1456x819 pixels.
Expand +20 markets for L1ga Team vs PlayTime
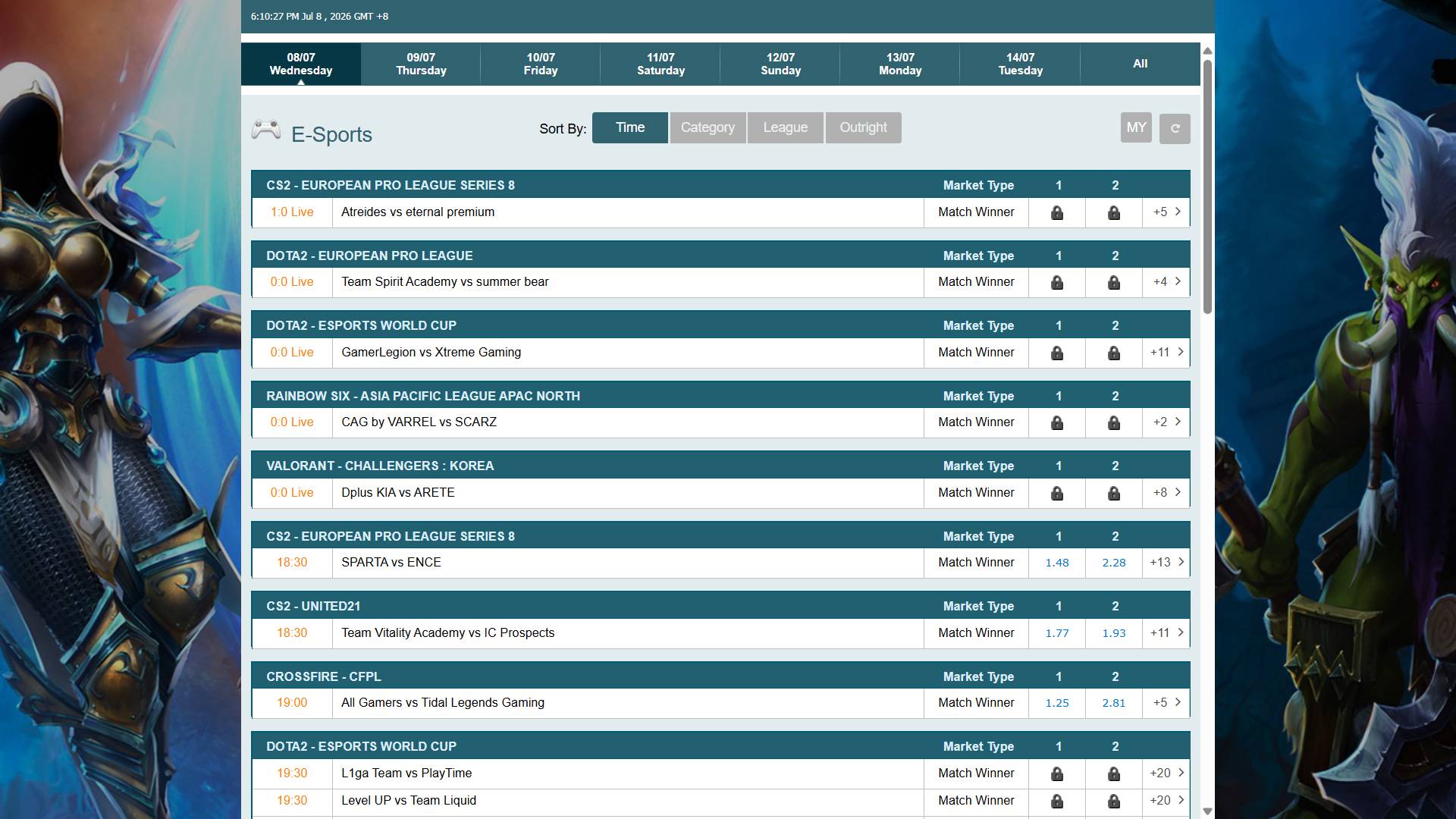tap(1166, 773)
